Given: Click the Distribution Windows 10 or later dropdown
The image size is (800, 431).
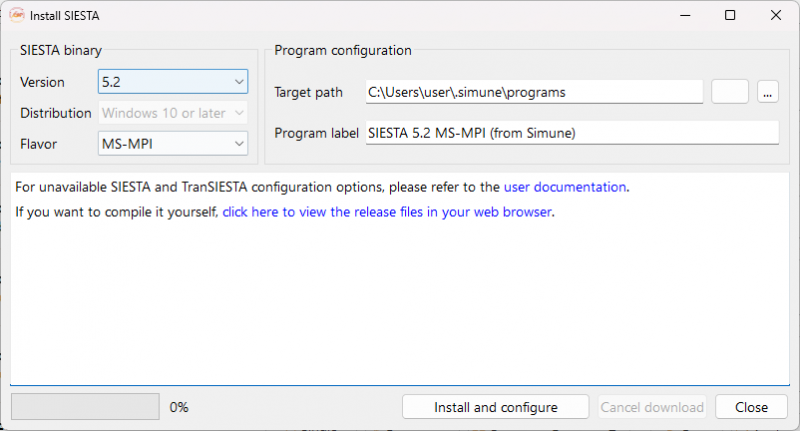Looking at the screenshot, I should [x=172, y=113].
